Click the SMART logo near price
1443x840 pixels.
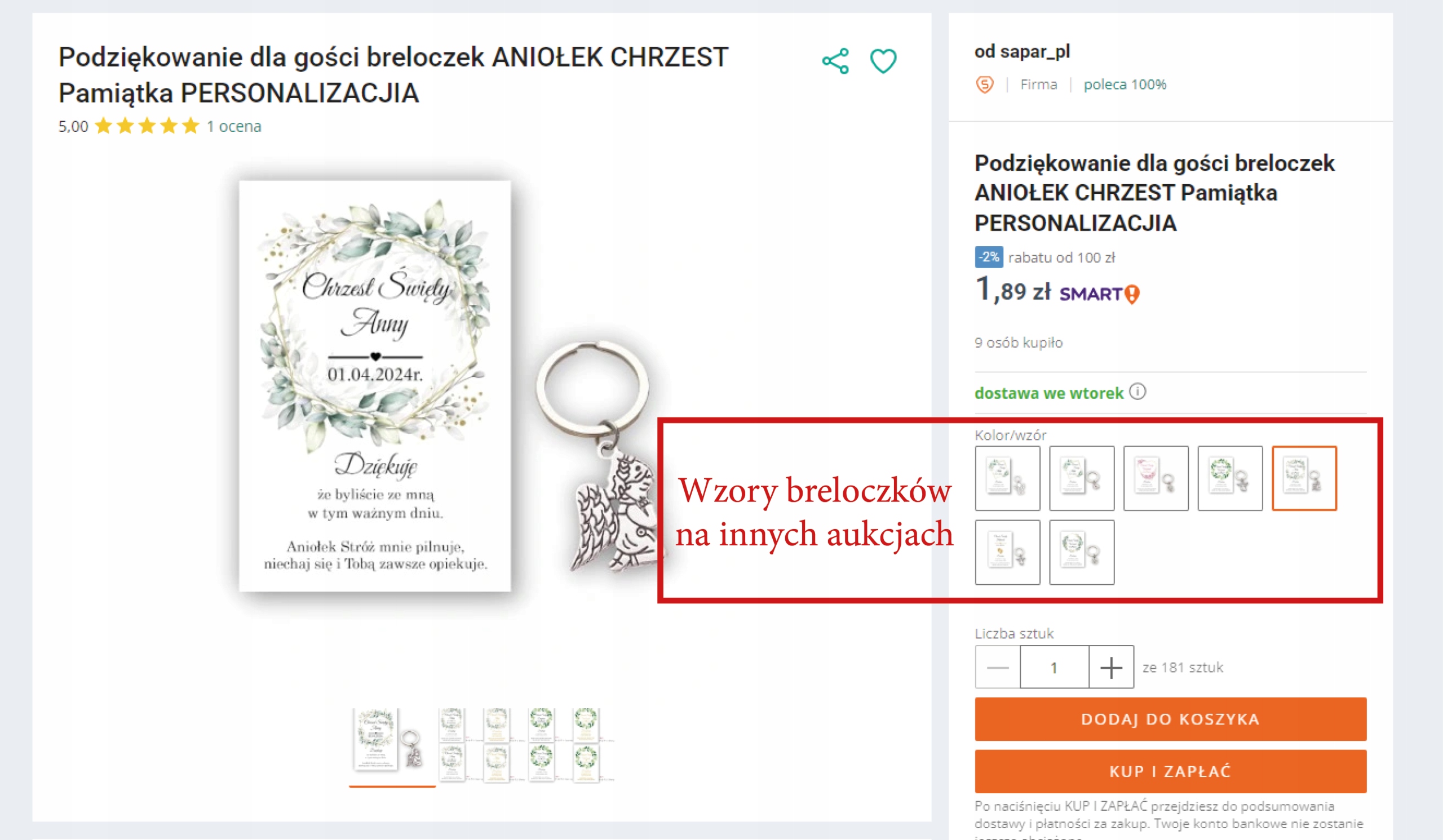[x=1099, y=294]
